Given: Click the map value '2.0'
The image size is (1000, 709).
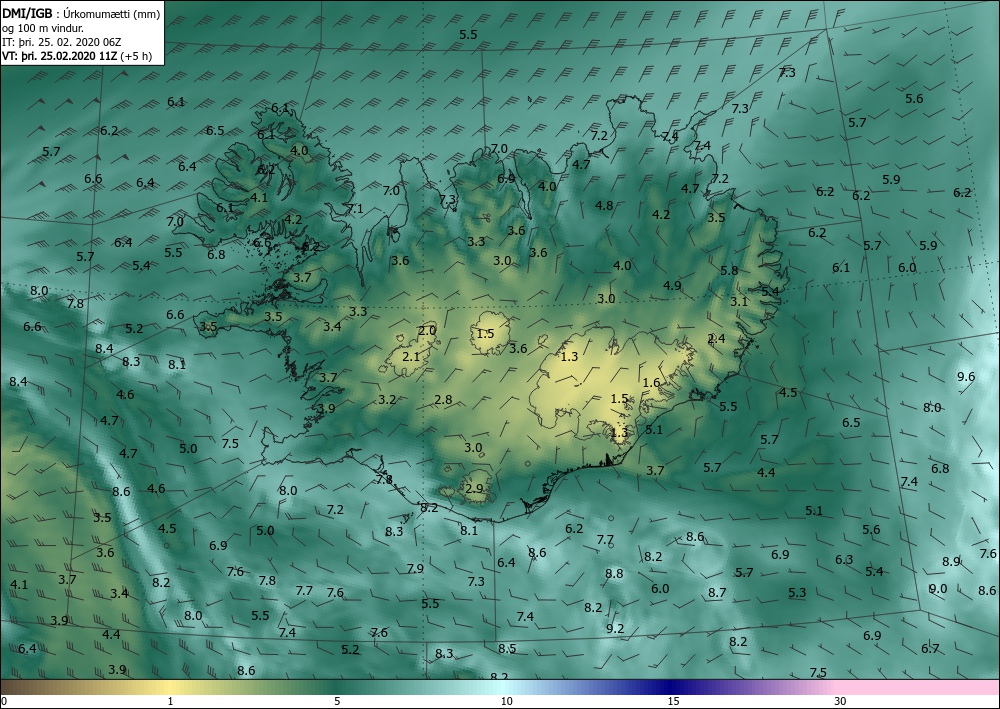Looking at the screenshot, I should (427, 330).
